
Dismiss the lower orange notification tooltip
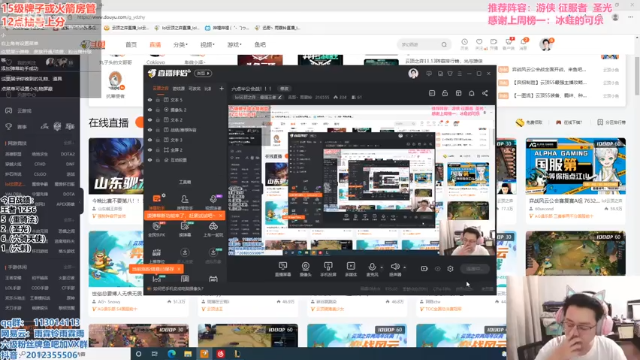tap(179, 269)
